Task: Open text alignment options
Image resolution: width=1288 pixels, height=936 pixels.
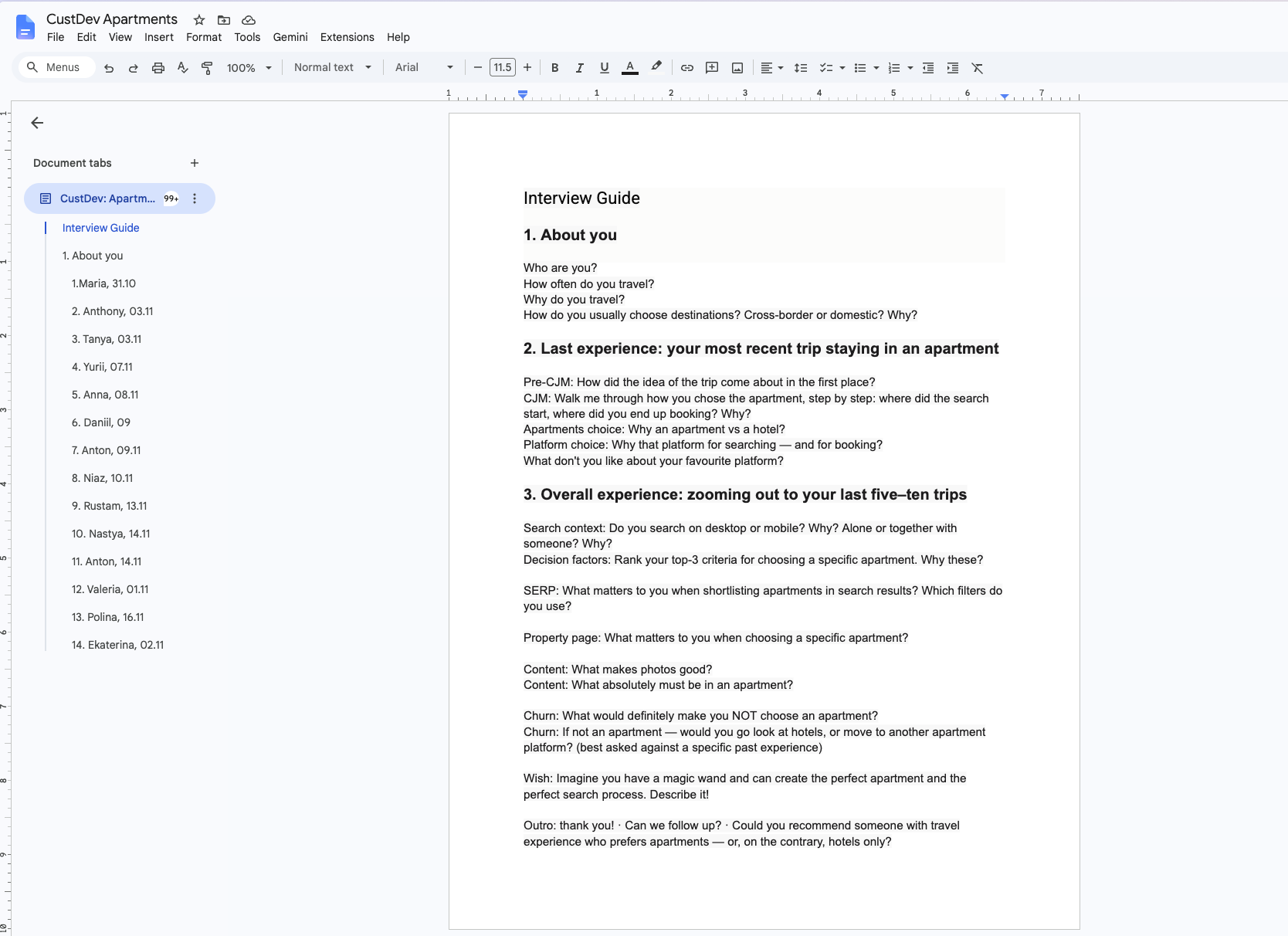Action: point(771,68)
